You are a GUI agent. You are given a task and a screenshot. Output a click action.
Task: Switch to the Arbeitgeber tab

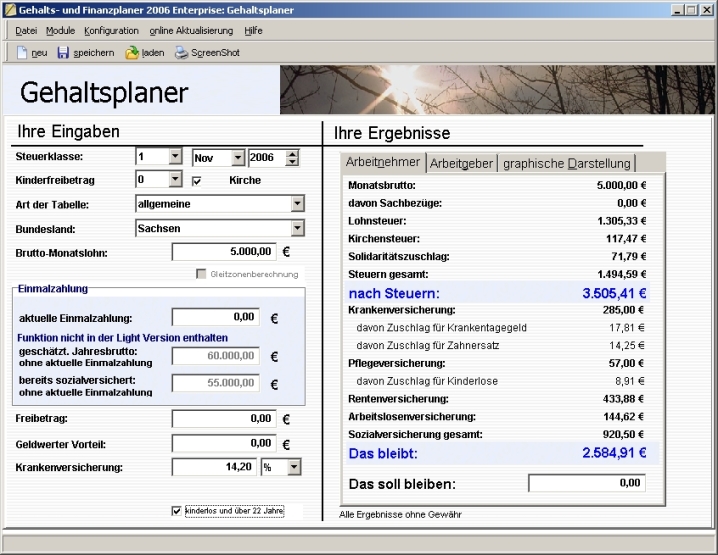click(x=461, y=163)
